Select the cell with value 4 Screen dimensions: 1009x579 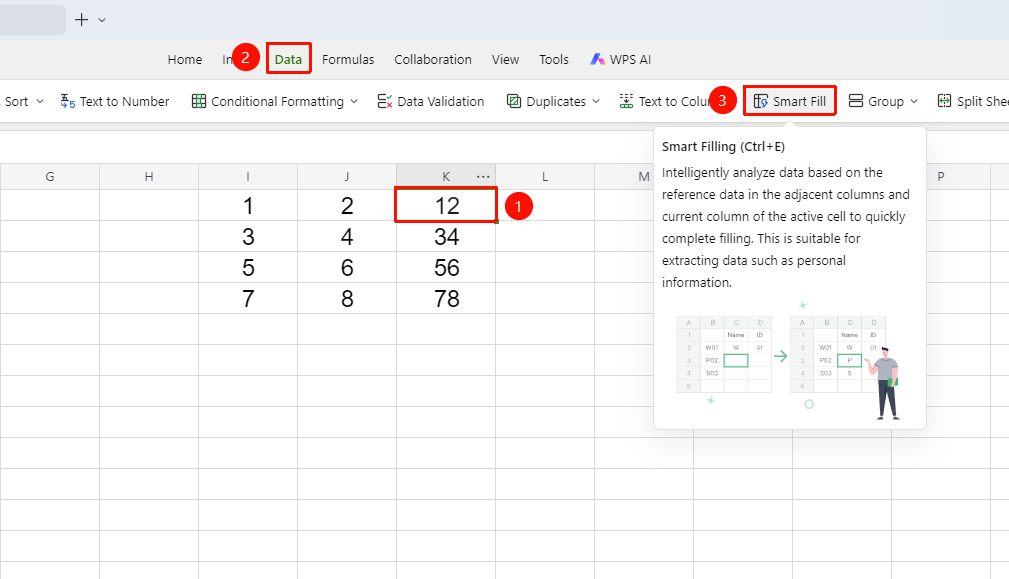click(x=347, y=236)
